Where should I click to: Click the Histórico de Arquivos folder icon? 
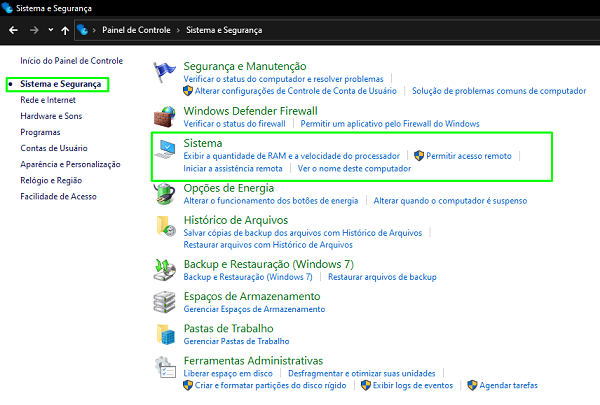tap(166, 230)
